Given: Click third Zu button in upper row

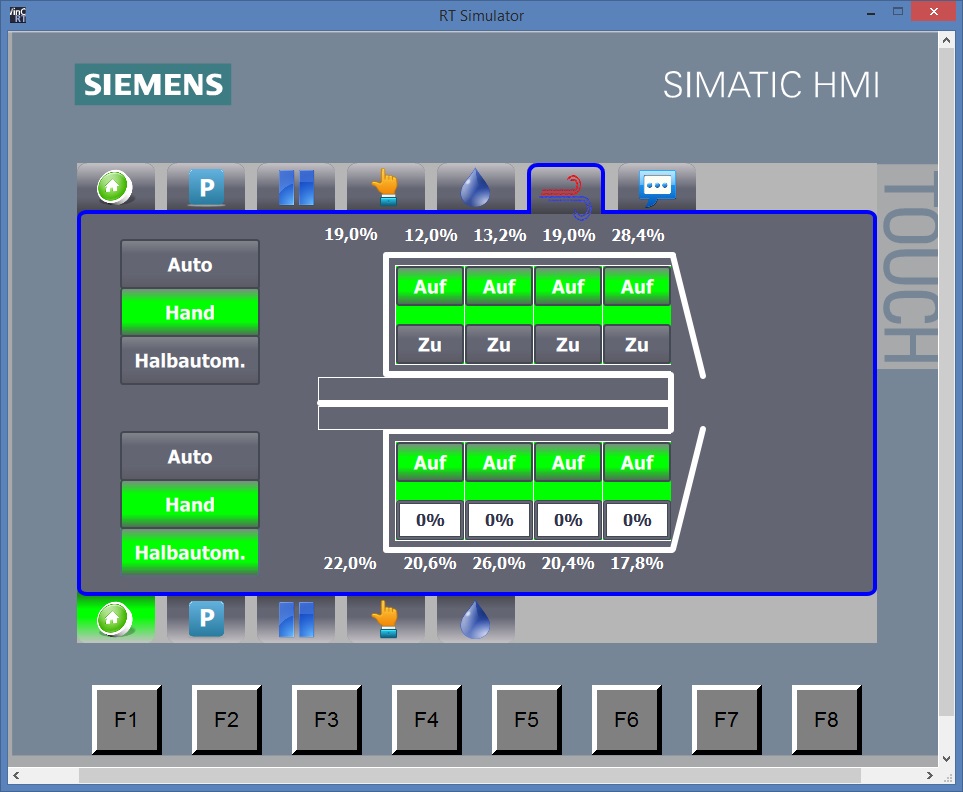Looking at the screenshot, I should click(x=568, y=344).
